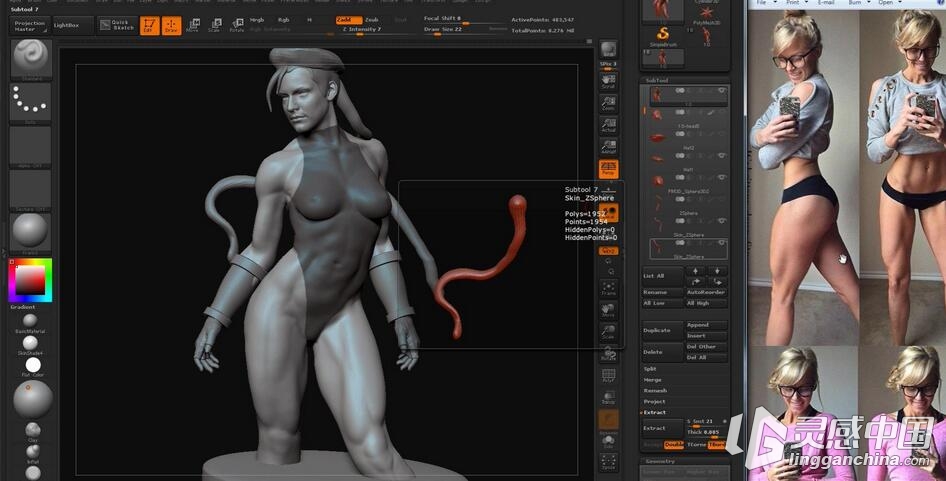The height and width of the screenshot is (481, 946).
Task: Click the Rename subtool button
Action: (662, 292)
